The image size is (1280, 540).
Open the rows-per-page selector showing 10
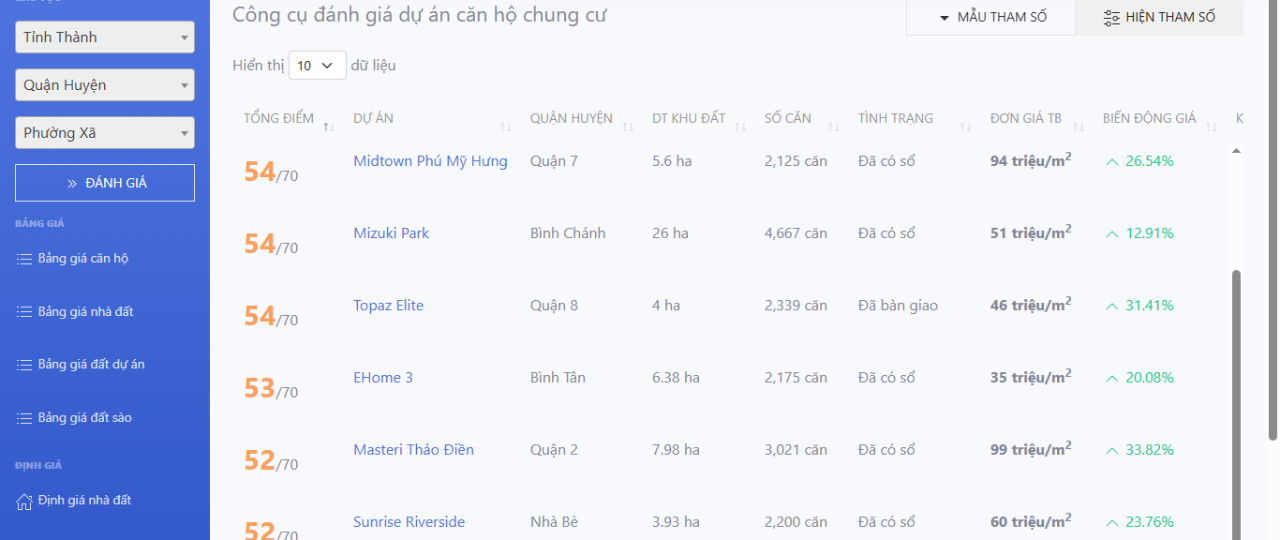(317, 65)
